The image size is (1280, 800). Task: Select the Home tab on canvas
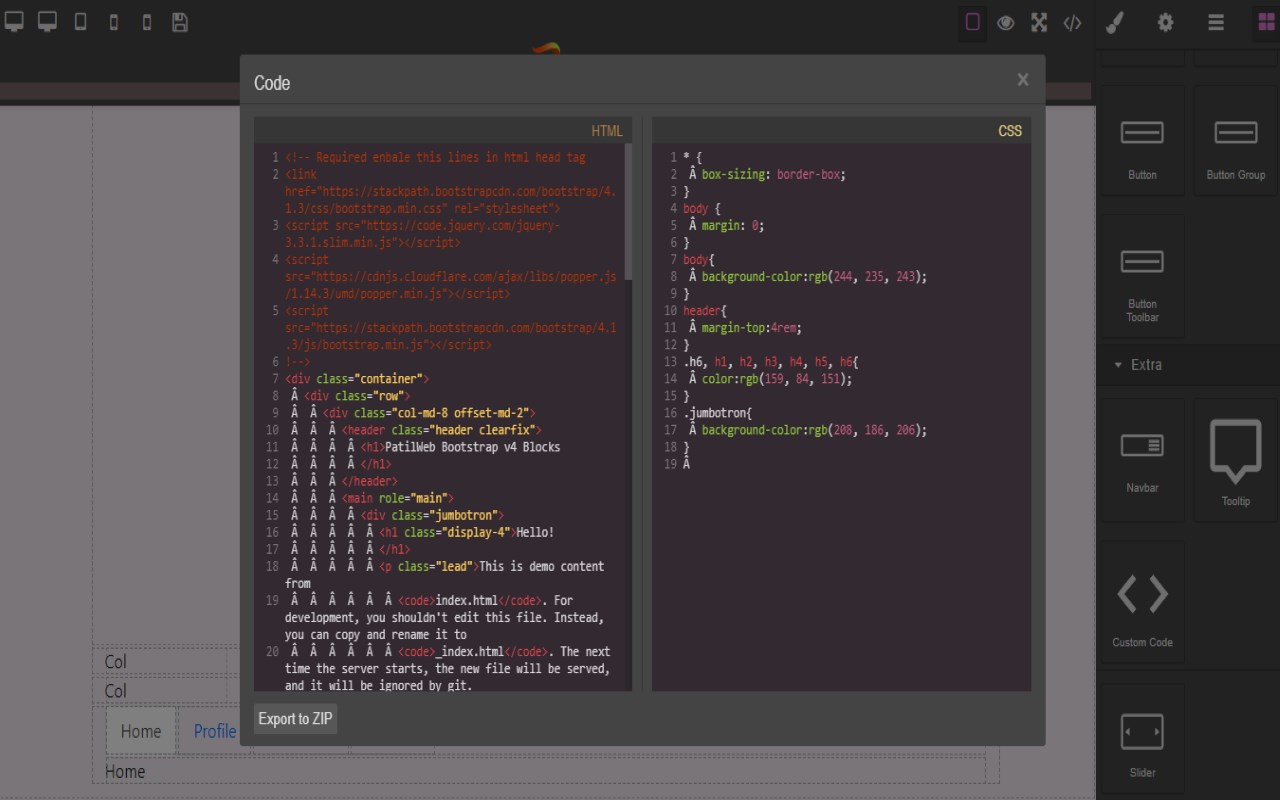[141, 731]
